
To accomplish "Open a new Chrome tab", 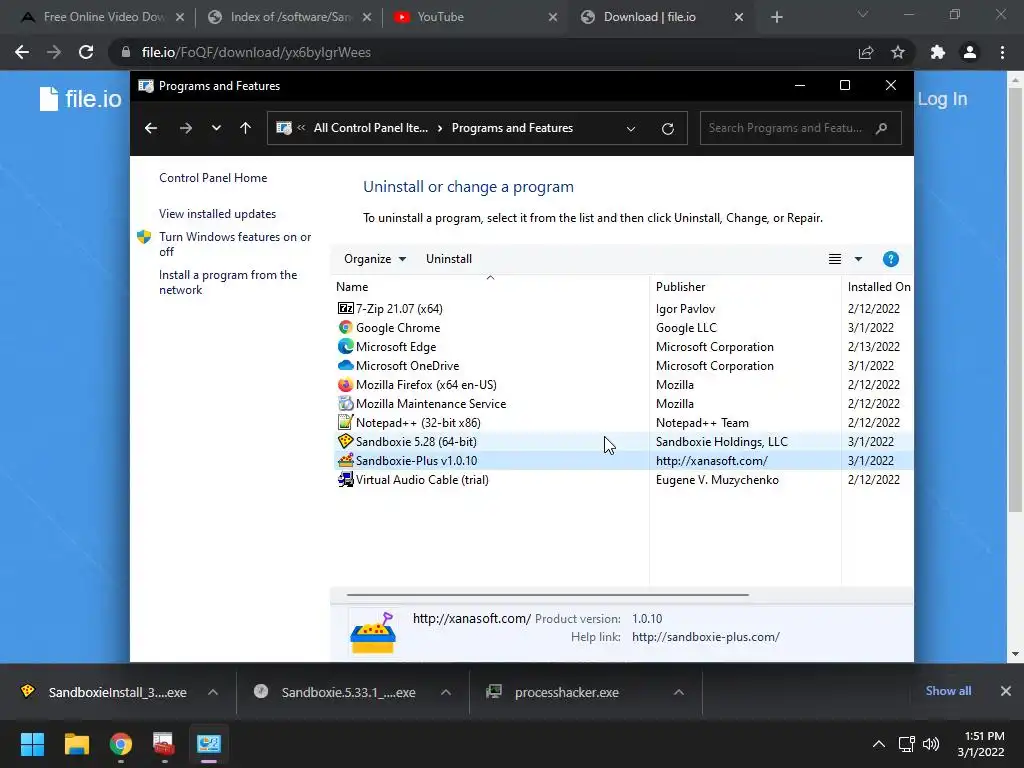I will coord(776,18).
